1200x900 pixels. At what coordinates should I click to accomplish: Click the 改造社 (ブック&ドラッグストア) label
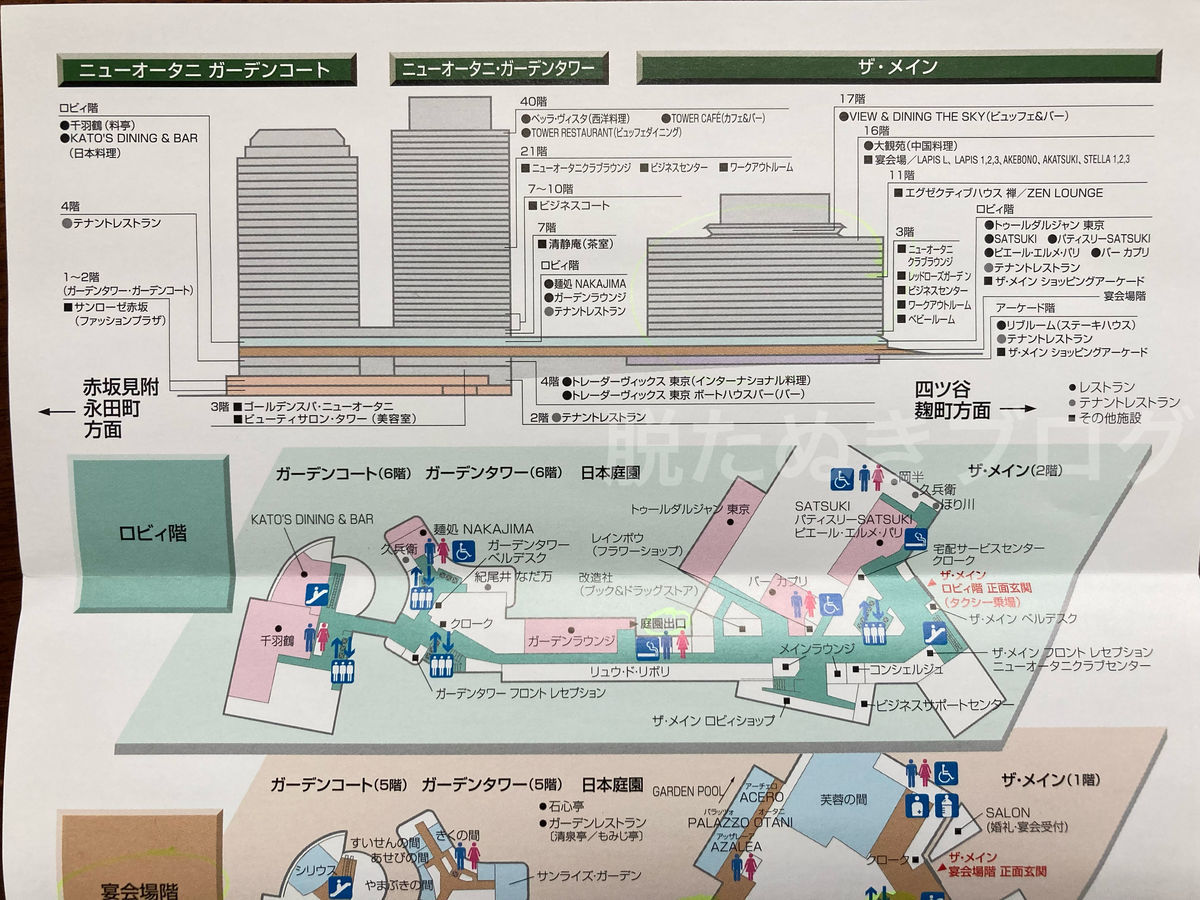(x=636, y=584)
